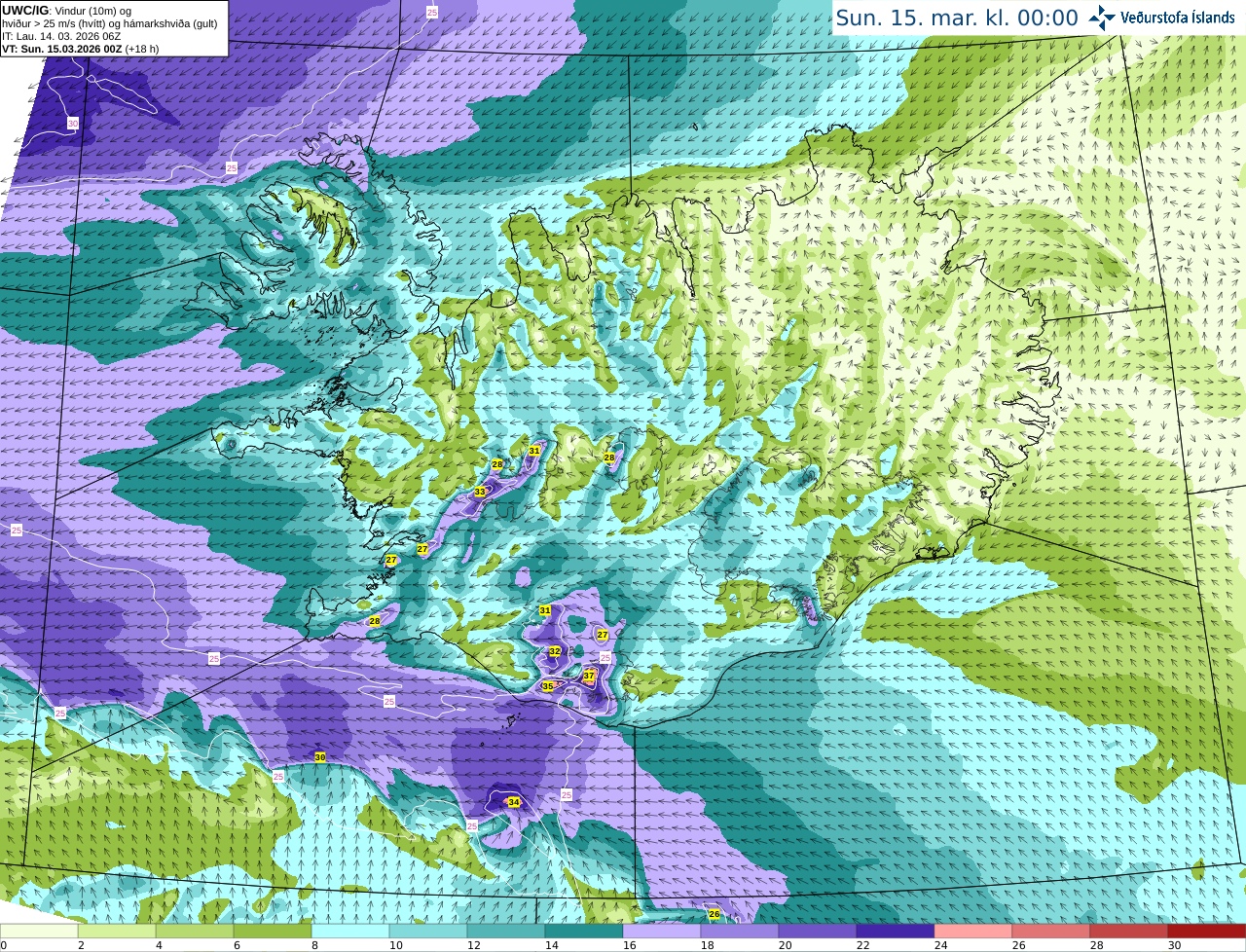Click the date heading Sun. 15. mar. kl. 00:00
1246x952 pixels.
tap(957, 18)
